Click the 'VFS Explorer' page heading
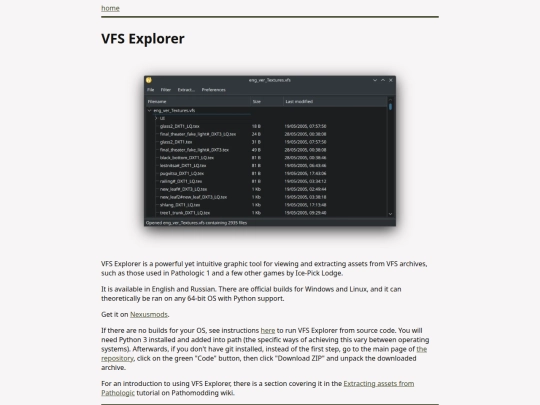 point(143,39)
